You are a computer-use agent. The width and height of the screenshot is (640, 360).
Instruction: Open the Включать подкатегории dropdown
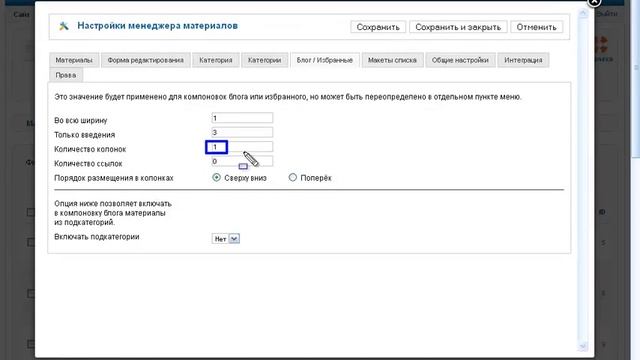pos(226,239)
